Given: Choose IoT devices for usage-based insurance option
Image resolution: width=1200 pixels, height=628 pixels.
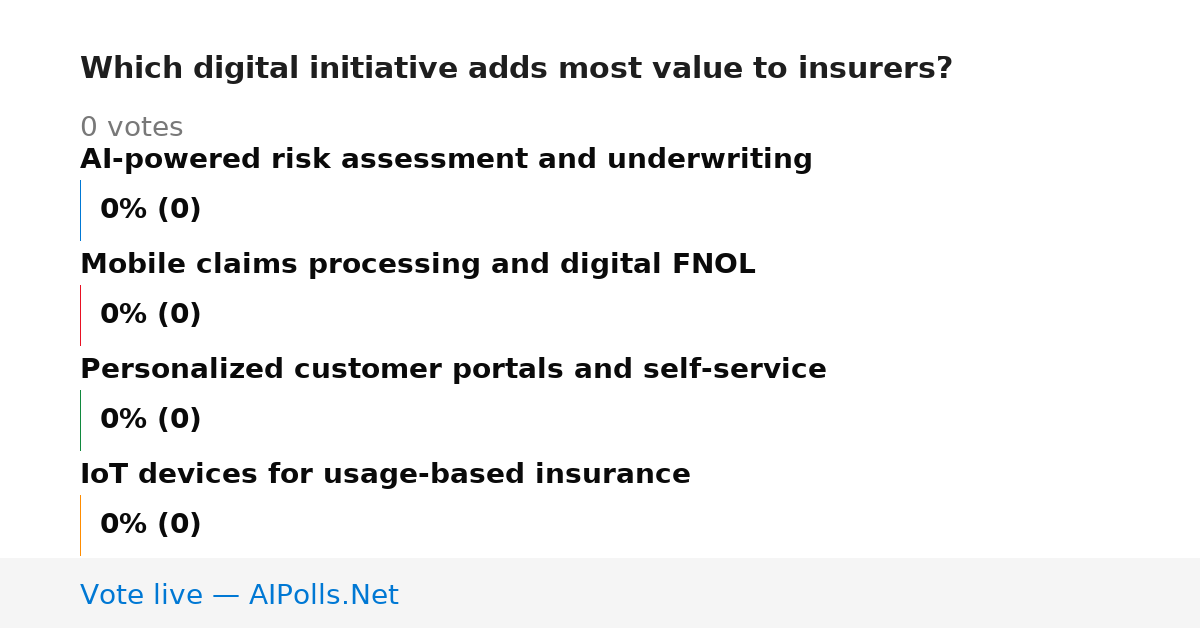Looking at the screenshot, I should (385, 475).
